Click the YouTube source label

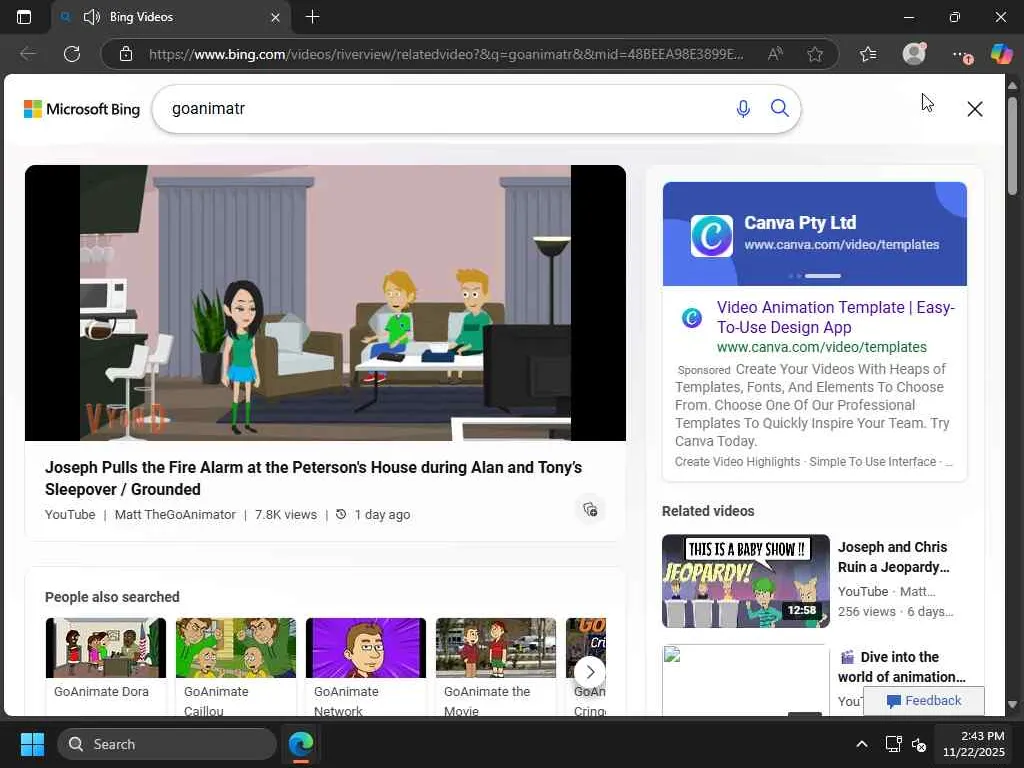(70, 515)
